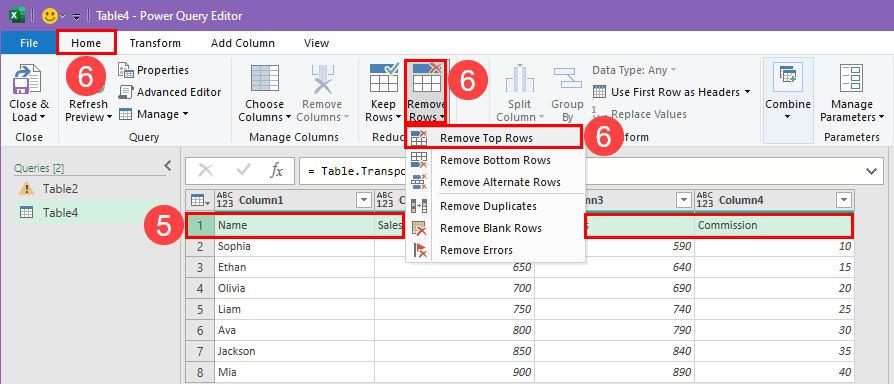Click the smiley feedback icon
Viewport: 894px width, 384px height.
tap(50, 15)
